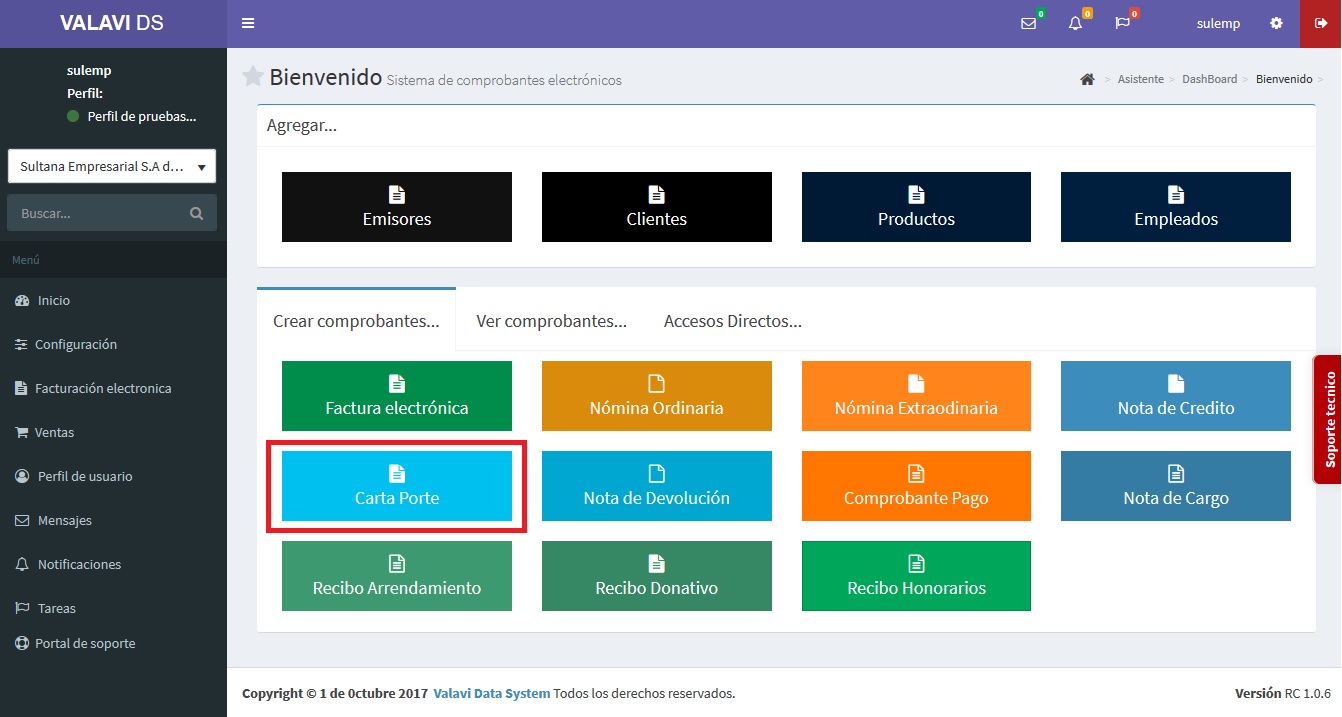Viewport: 1342px width, 717px height.
Task: Click the search magnifier icon in sidebar
Action: [196, 213]
